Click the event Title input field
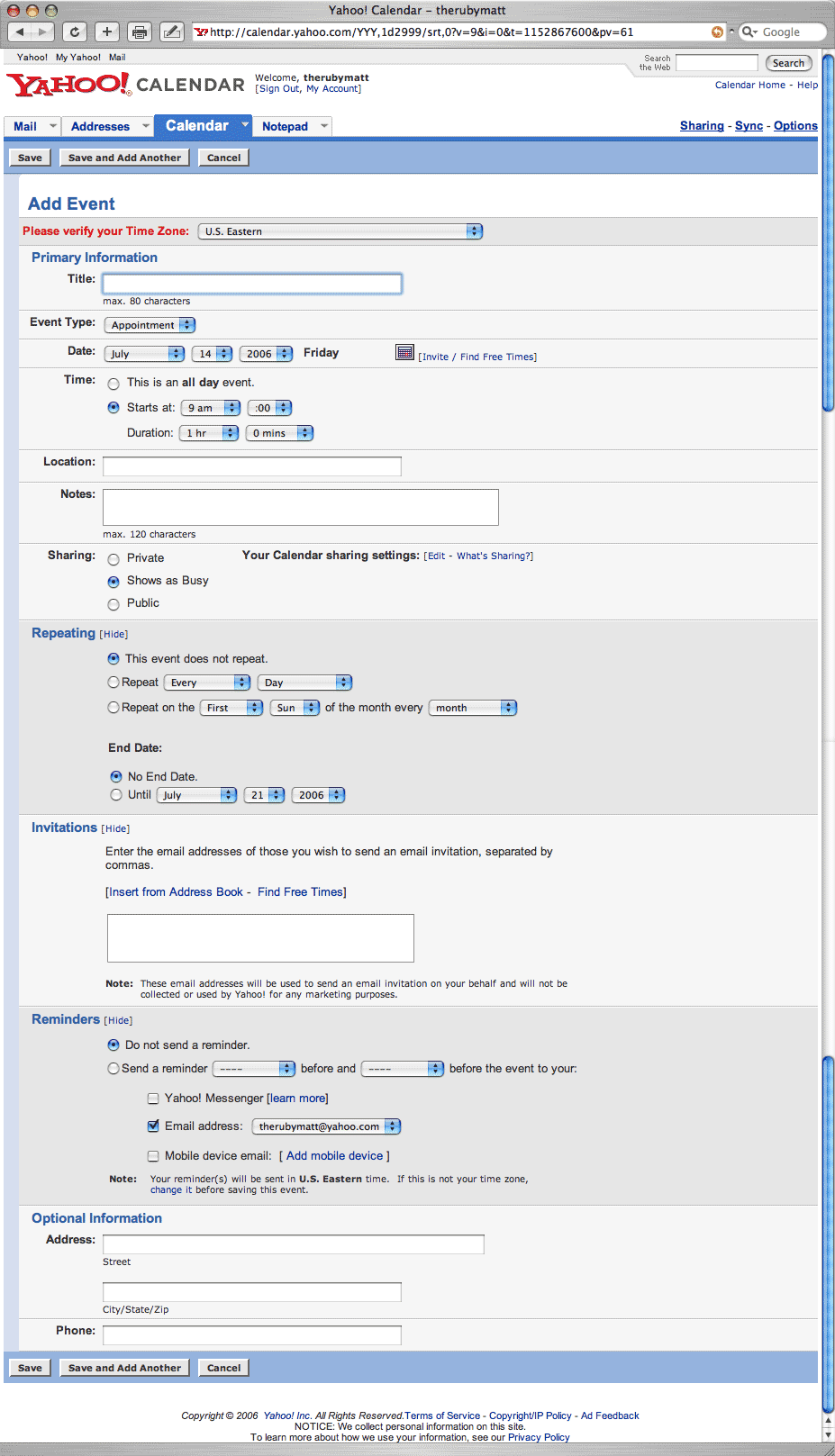This screenshot has height=1456, width=835. point(252,284)
